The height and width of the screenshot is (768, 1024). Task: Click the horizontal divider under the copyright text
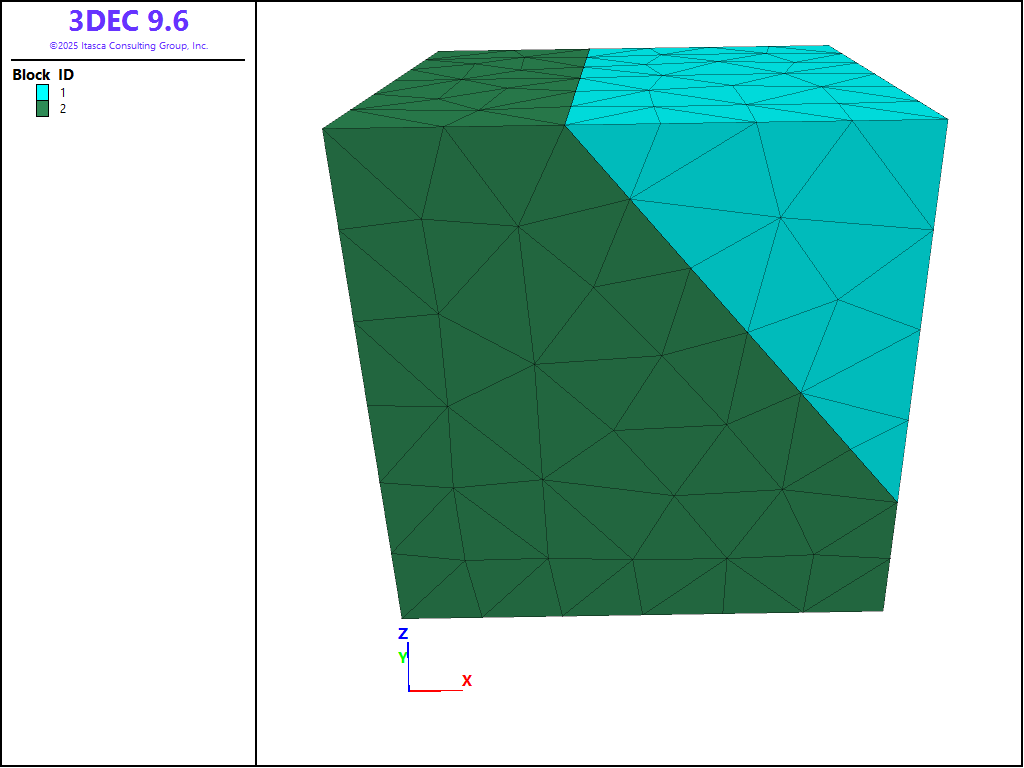(x=128, y=60)
